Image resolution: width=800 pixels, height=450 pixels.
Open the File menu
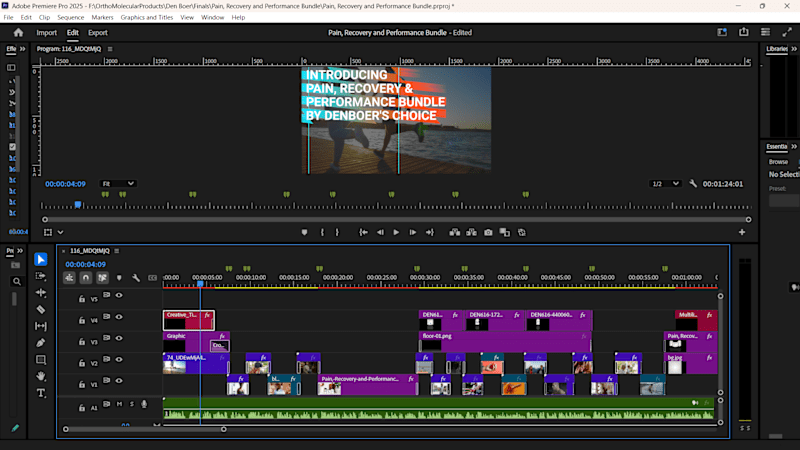click(x=8, y=17)
